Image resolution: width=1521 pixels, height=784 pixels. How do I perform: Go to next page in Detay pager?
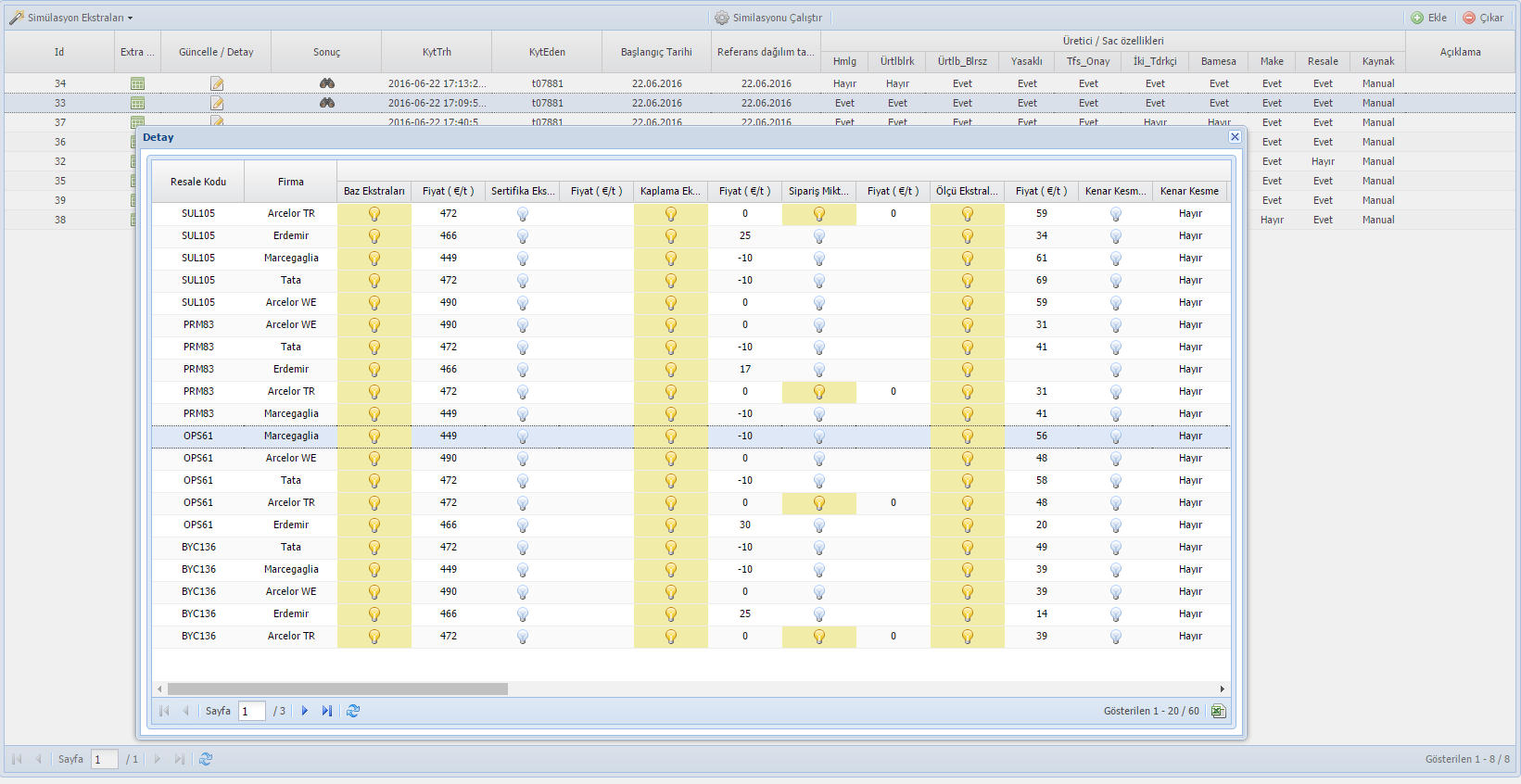coord(304,711)
